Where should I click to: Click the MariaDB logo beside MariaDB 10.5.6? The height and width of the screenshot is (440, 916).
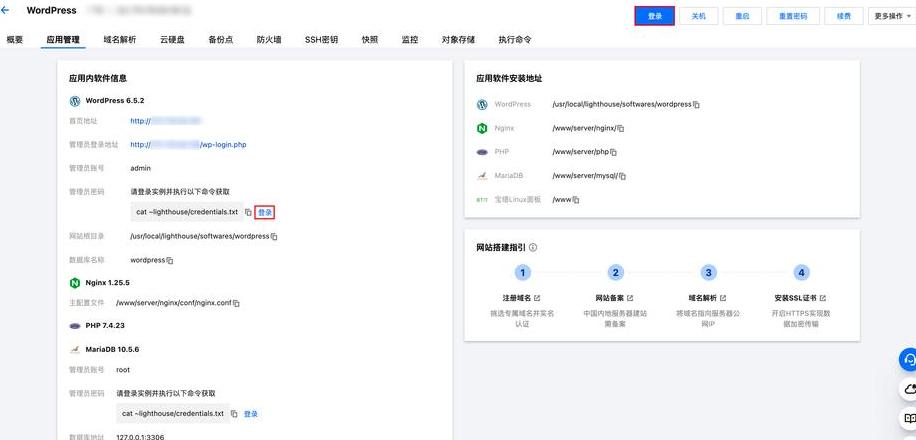tap(74, 349)
